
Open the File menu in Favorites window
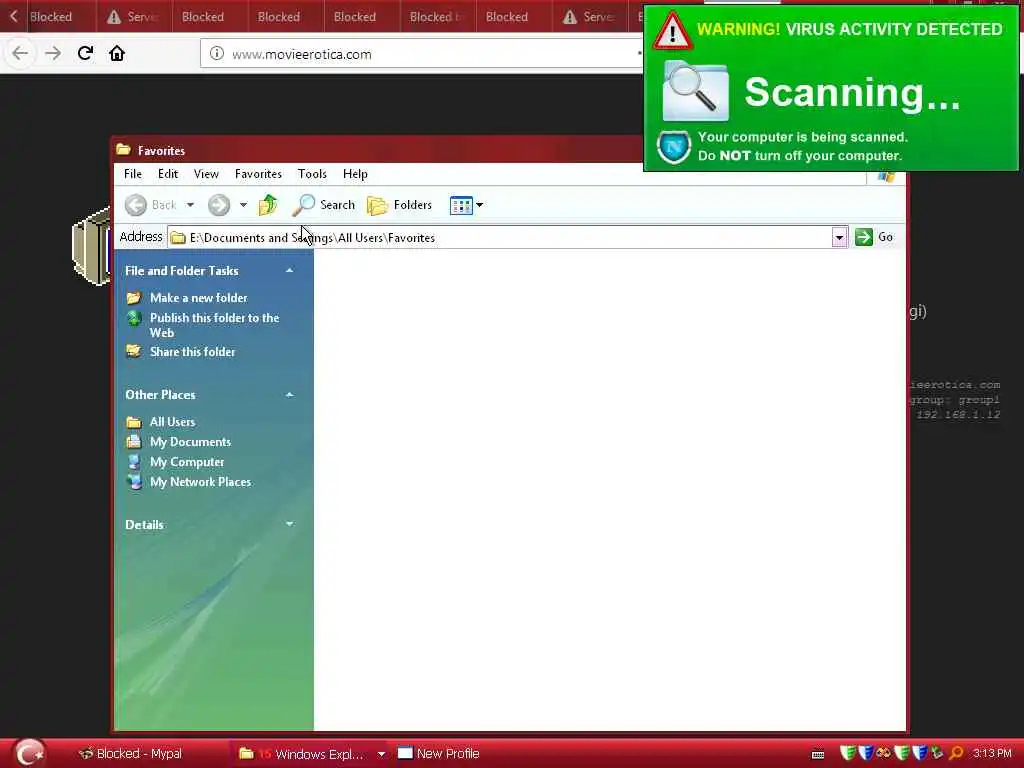[133, 174]
